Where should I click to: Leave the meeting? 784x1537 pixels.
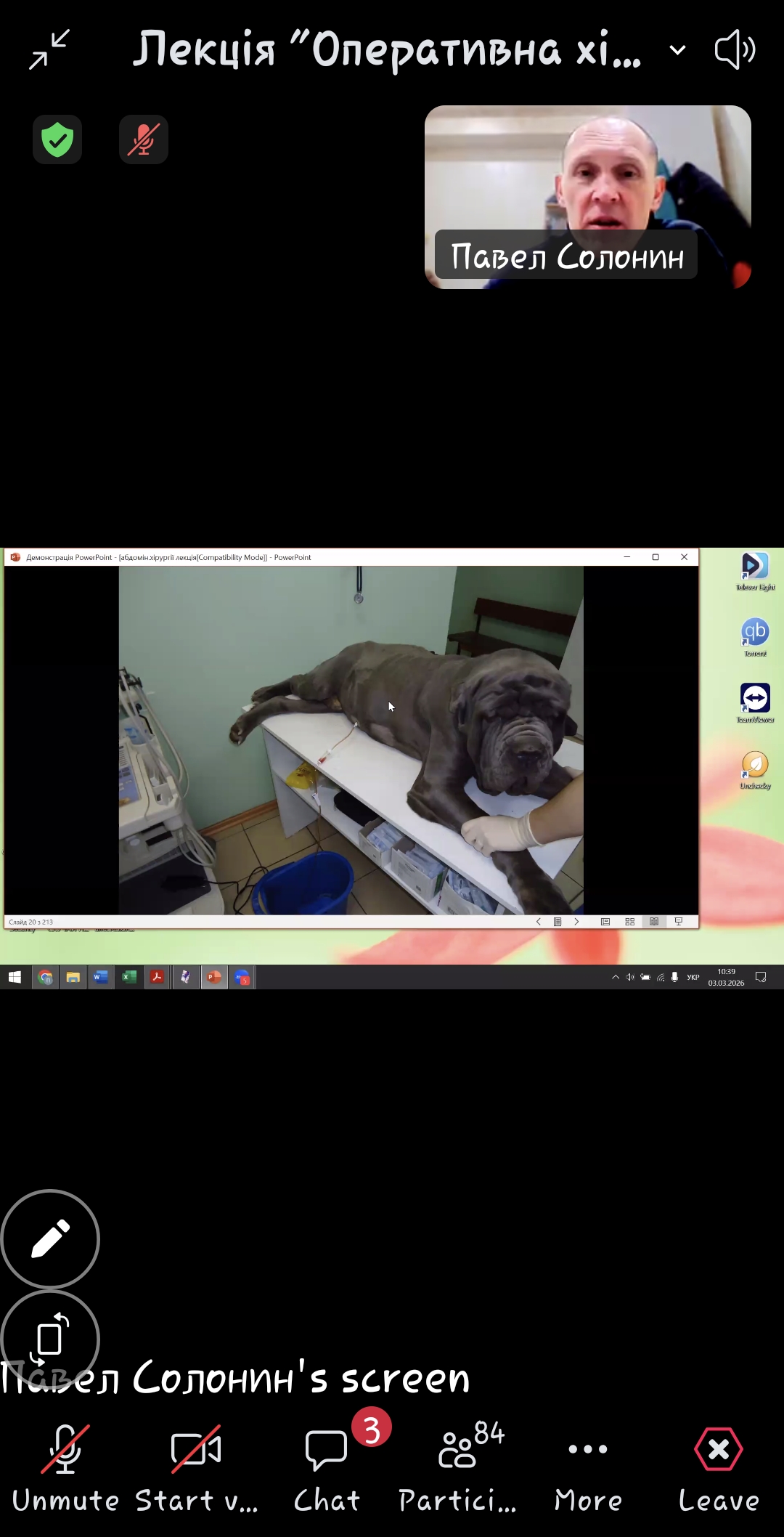pos(719,1469)
